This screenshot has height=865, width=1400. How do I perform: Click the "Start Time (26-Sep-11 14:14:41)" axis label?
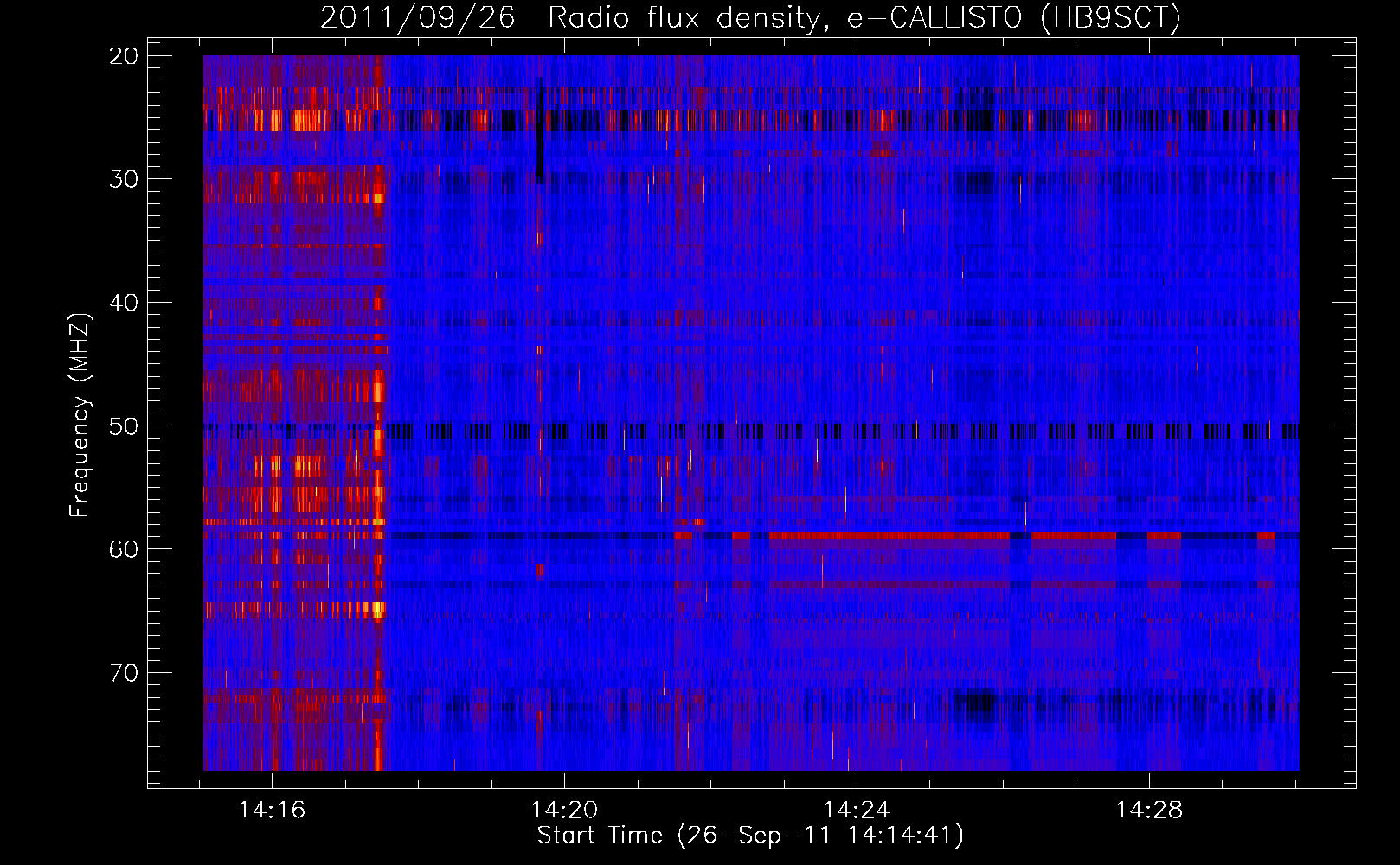[750, 836]
